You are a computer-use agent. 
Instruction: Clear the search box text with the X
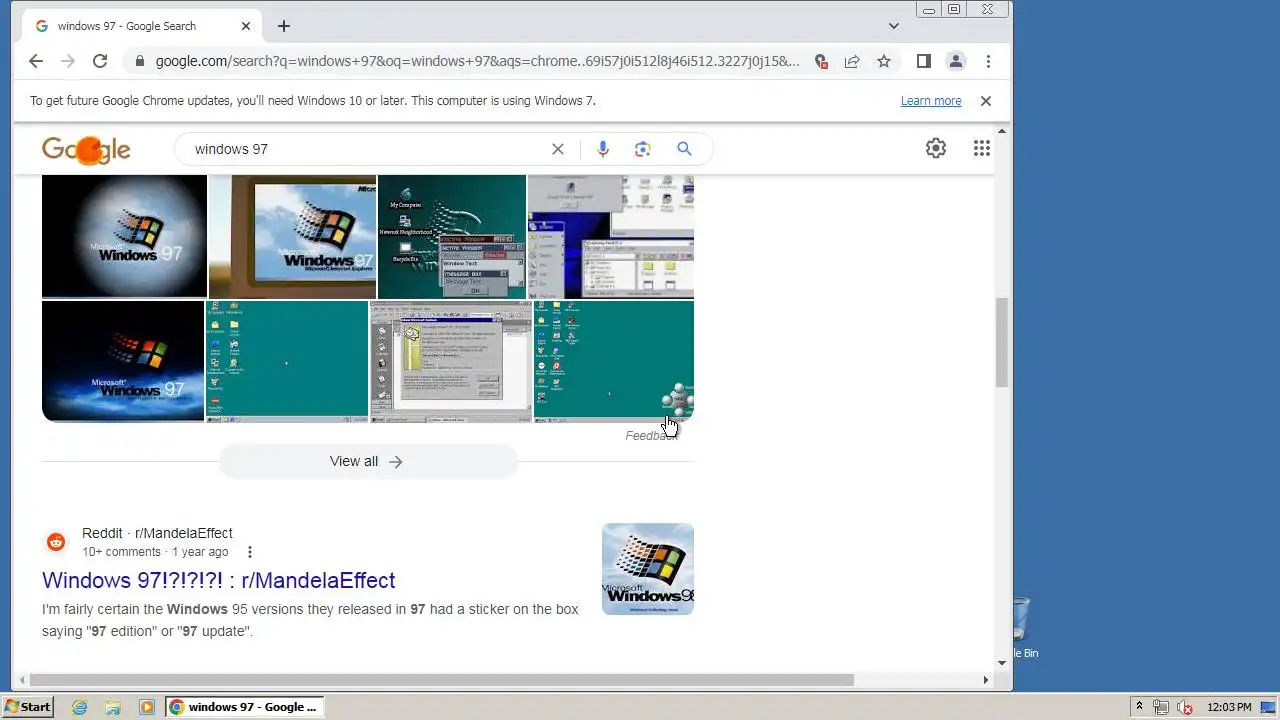558,149
